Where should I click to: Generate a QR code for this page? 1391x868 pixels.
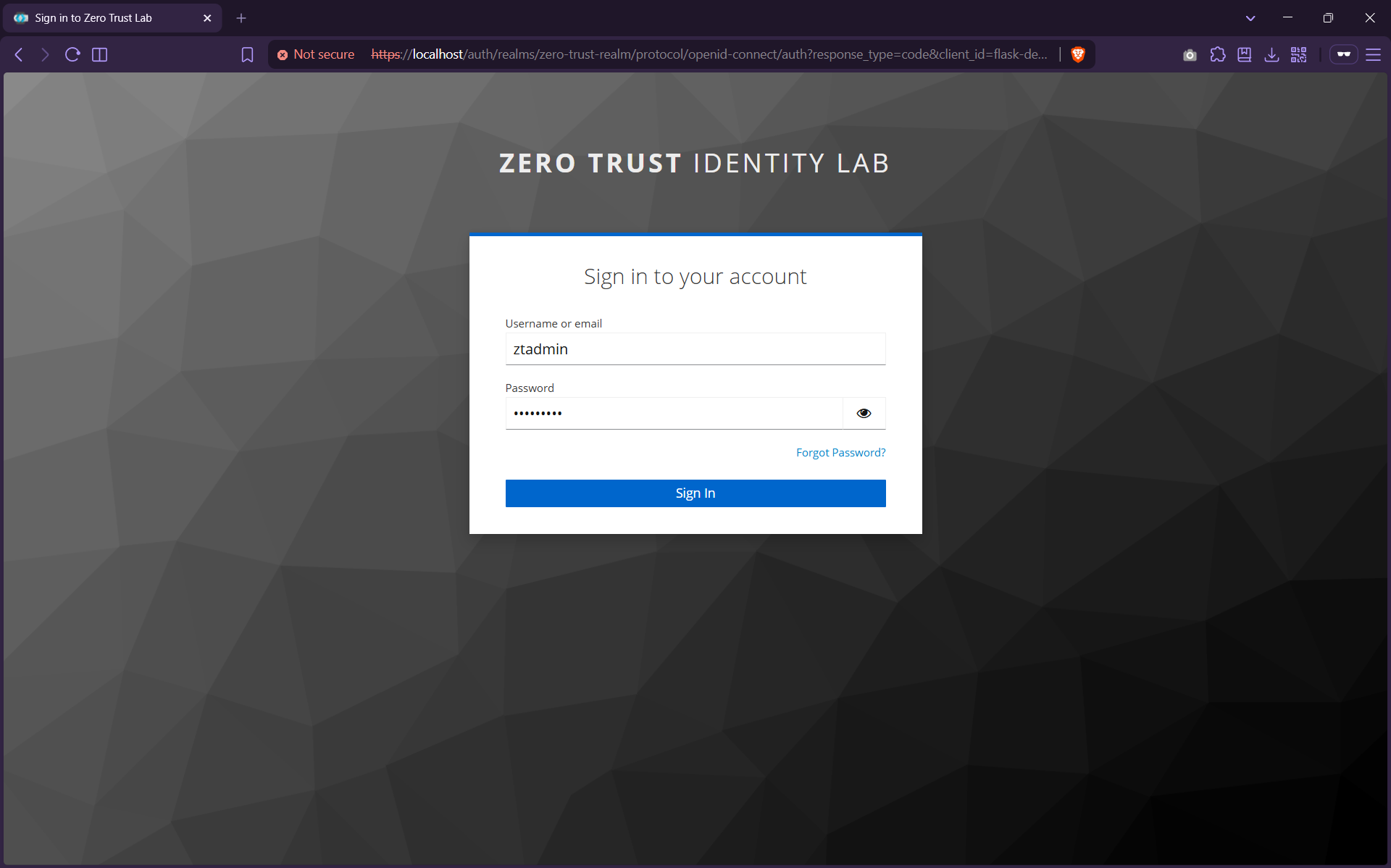click(1298, 54)
